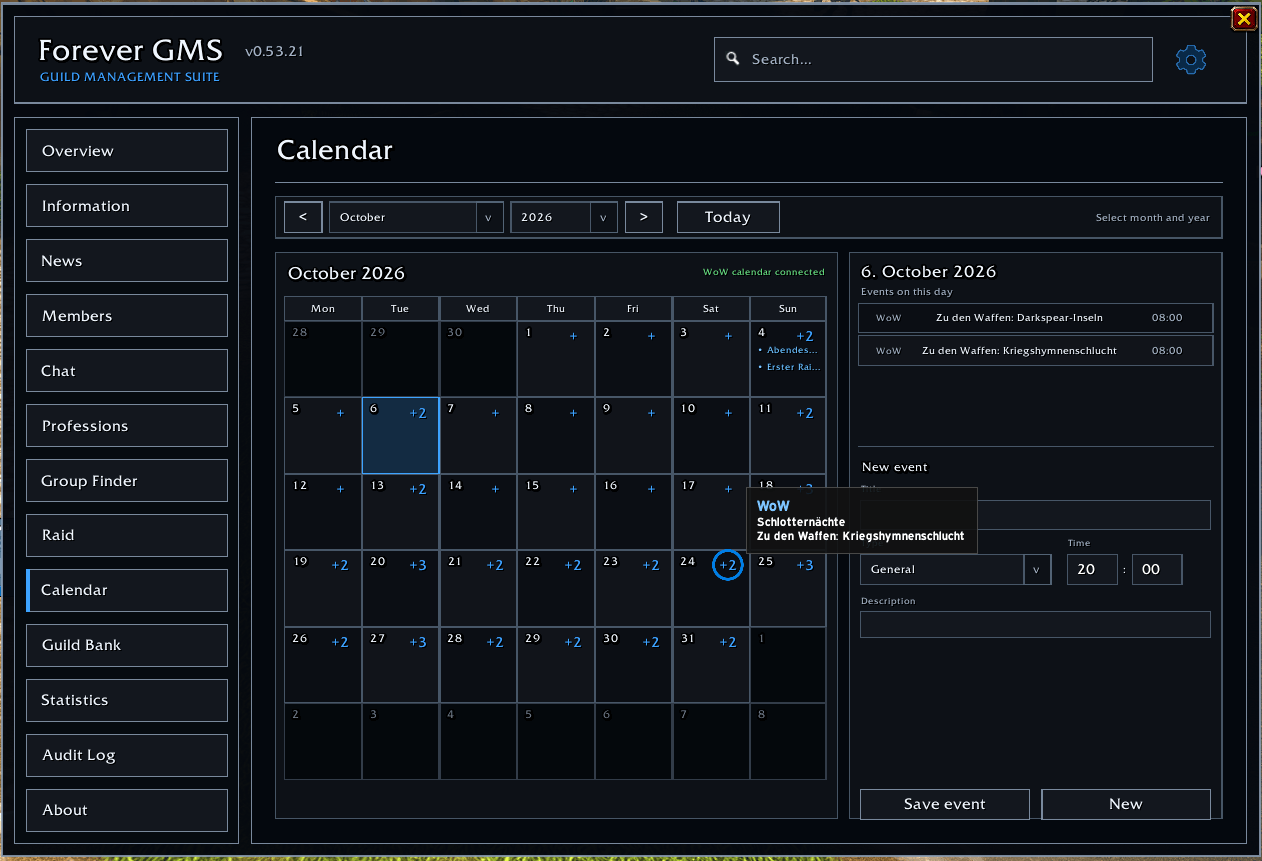Click +3 badge on October 20

coord(418,565)
